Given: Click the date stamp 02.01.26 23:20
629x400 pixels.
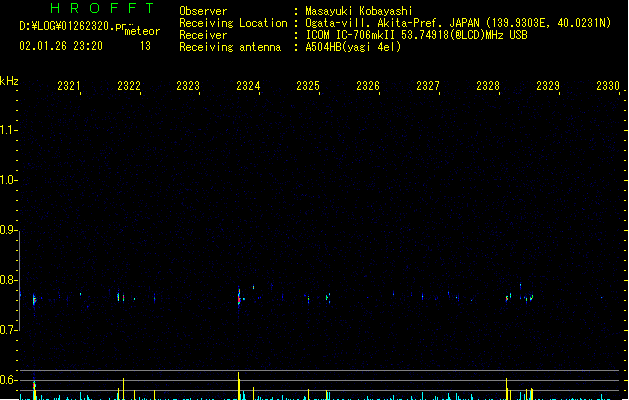Looking at the screenshot, I should pos(61,46).
